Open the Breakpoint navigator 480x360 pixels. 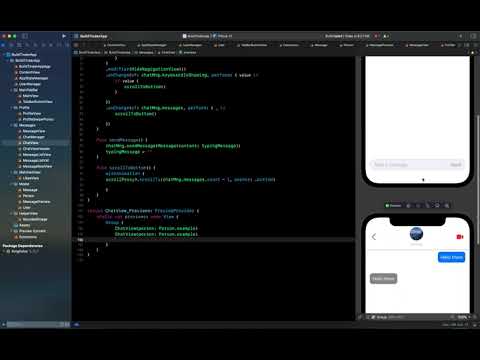(x=59, y=45)
